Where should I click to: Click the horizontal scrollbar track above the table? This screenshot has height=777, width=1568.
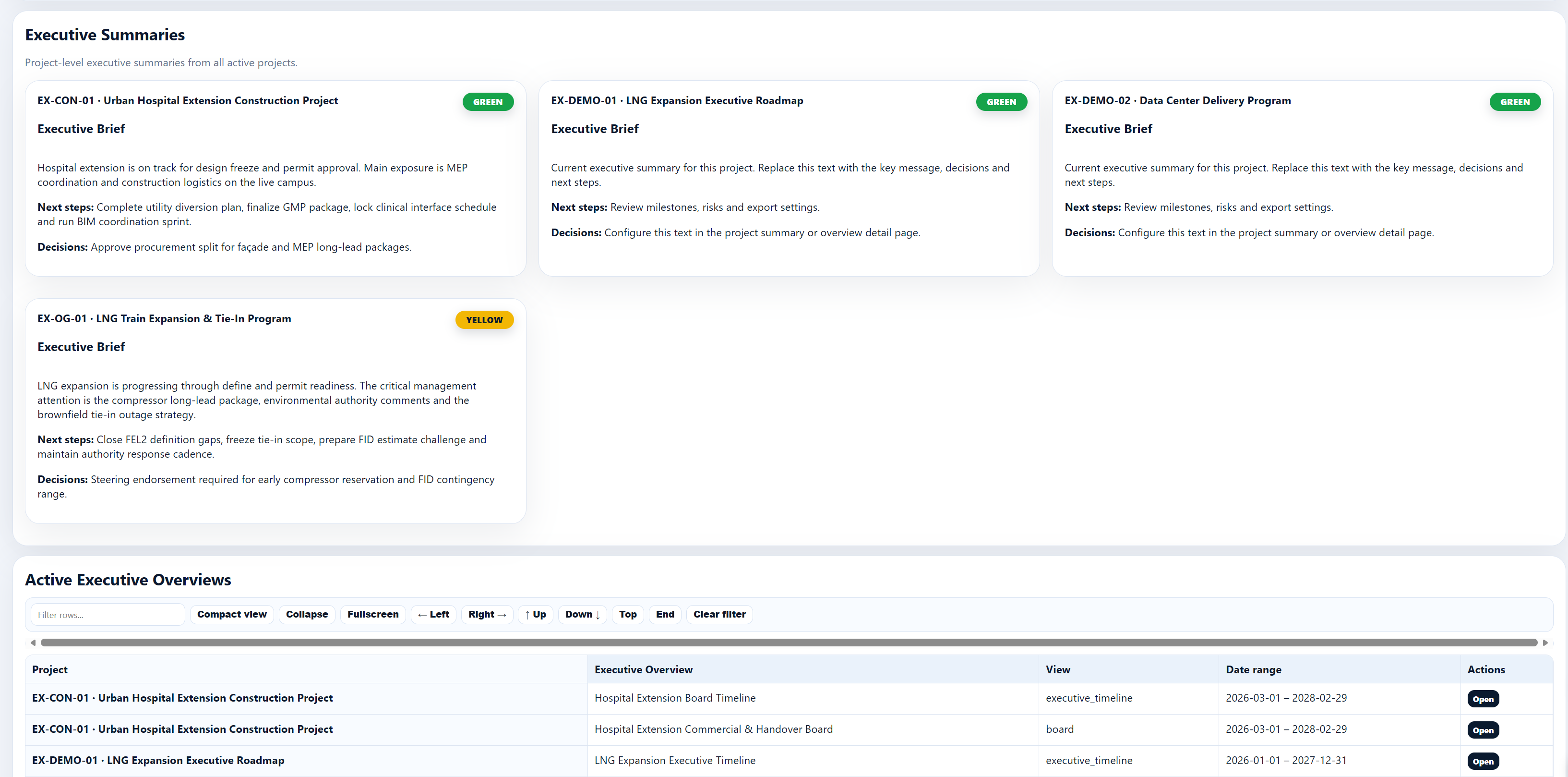tap(789, 643)
